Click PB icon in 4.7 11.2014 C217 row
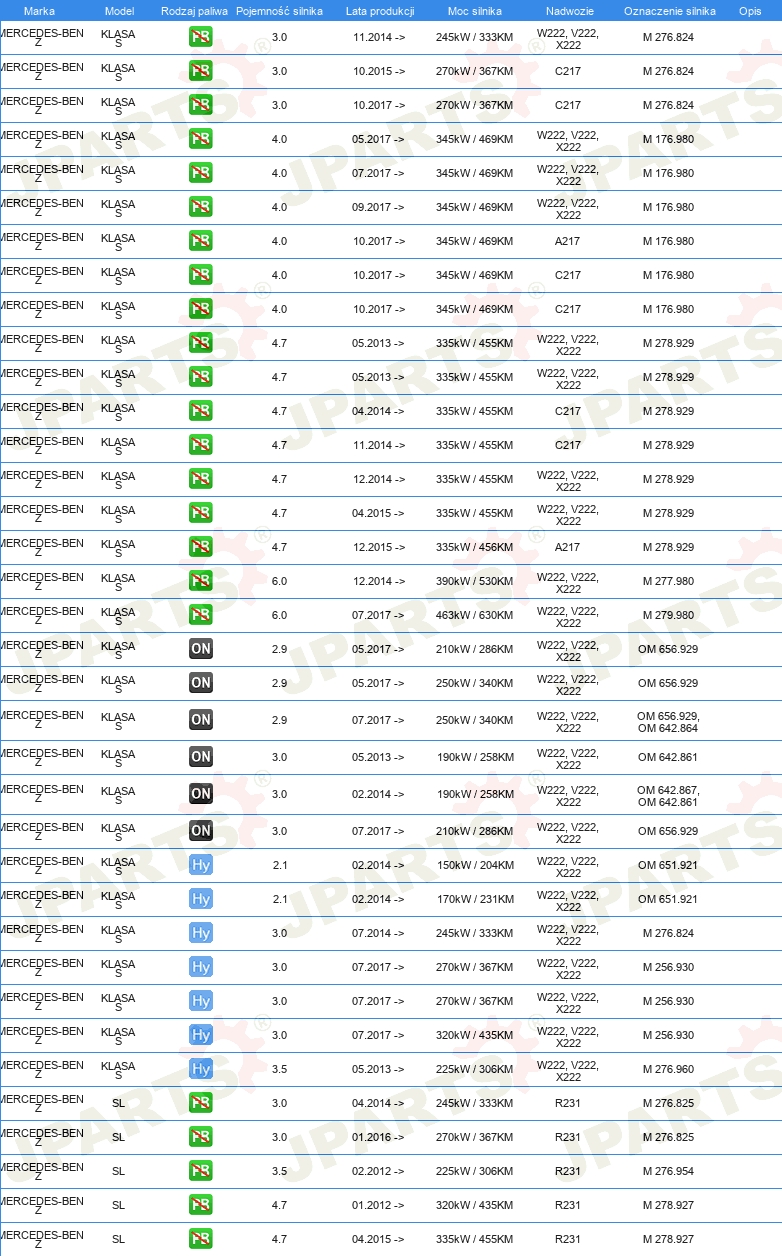This screenshot has height=1256, width=782. point(201,446)
